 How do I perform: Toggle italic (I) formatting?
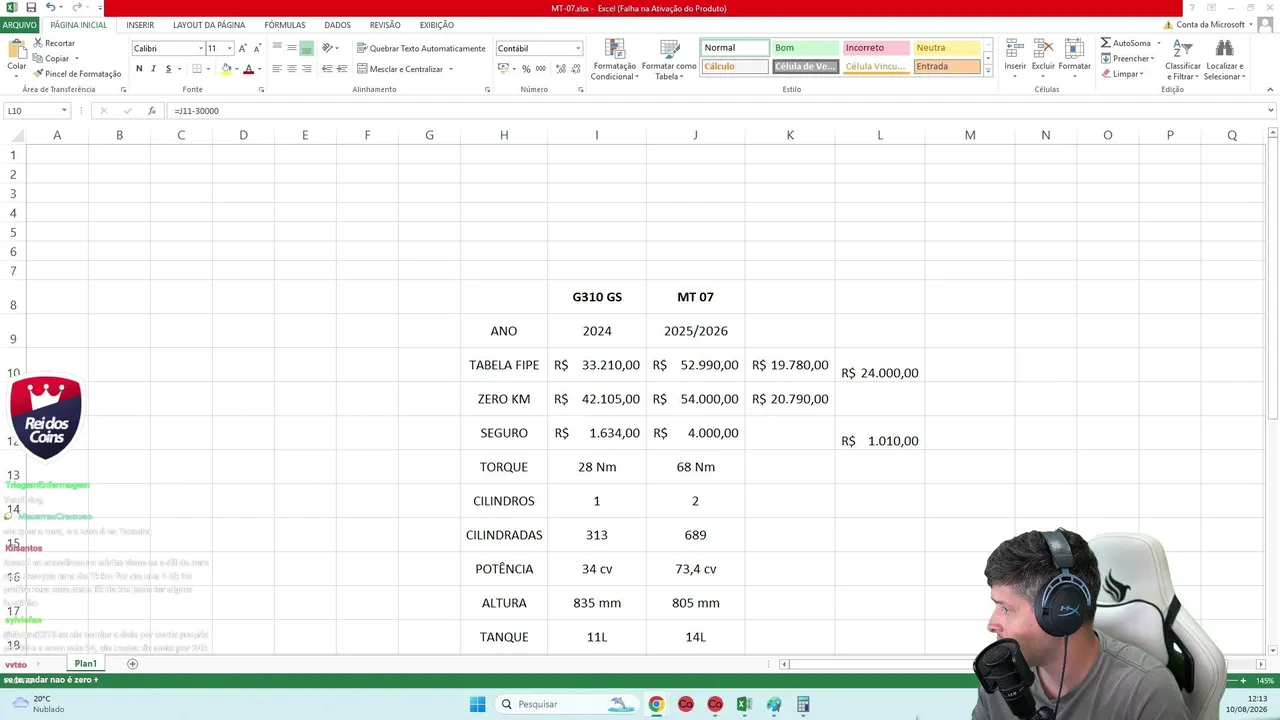click(153, 69)
